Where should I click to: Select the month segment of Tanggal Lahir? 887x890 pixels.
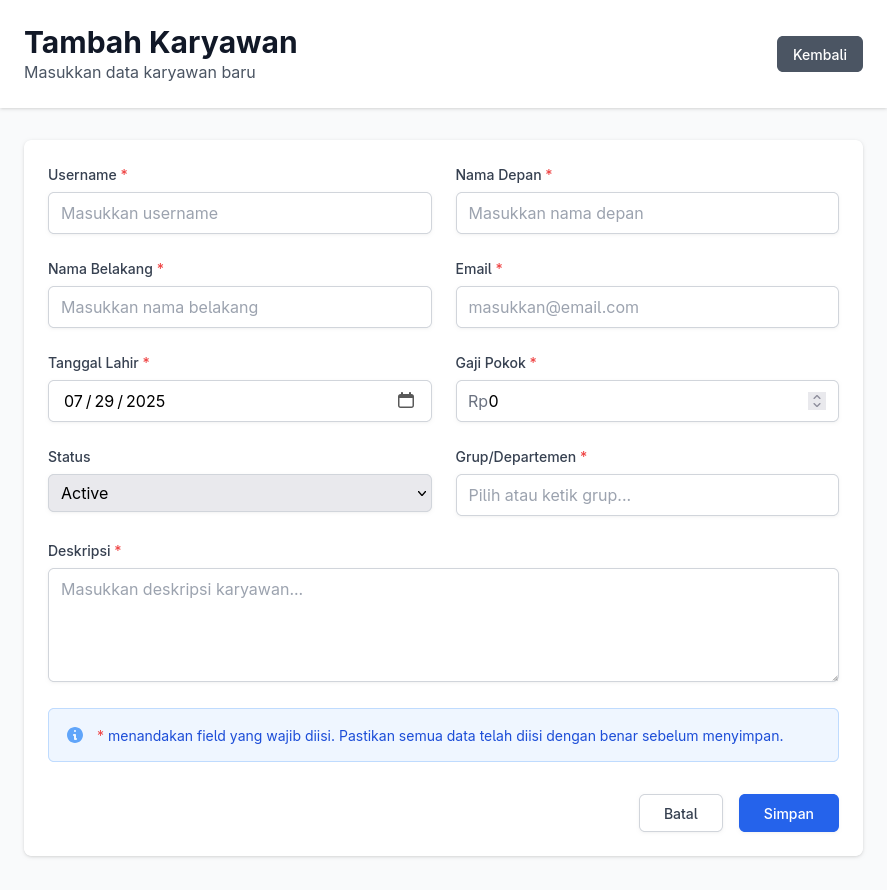[73, 401]
